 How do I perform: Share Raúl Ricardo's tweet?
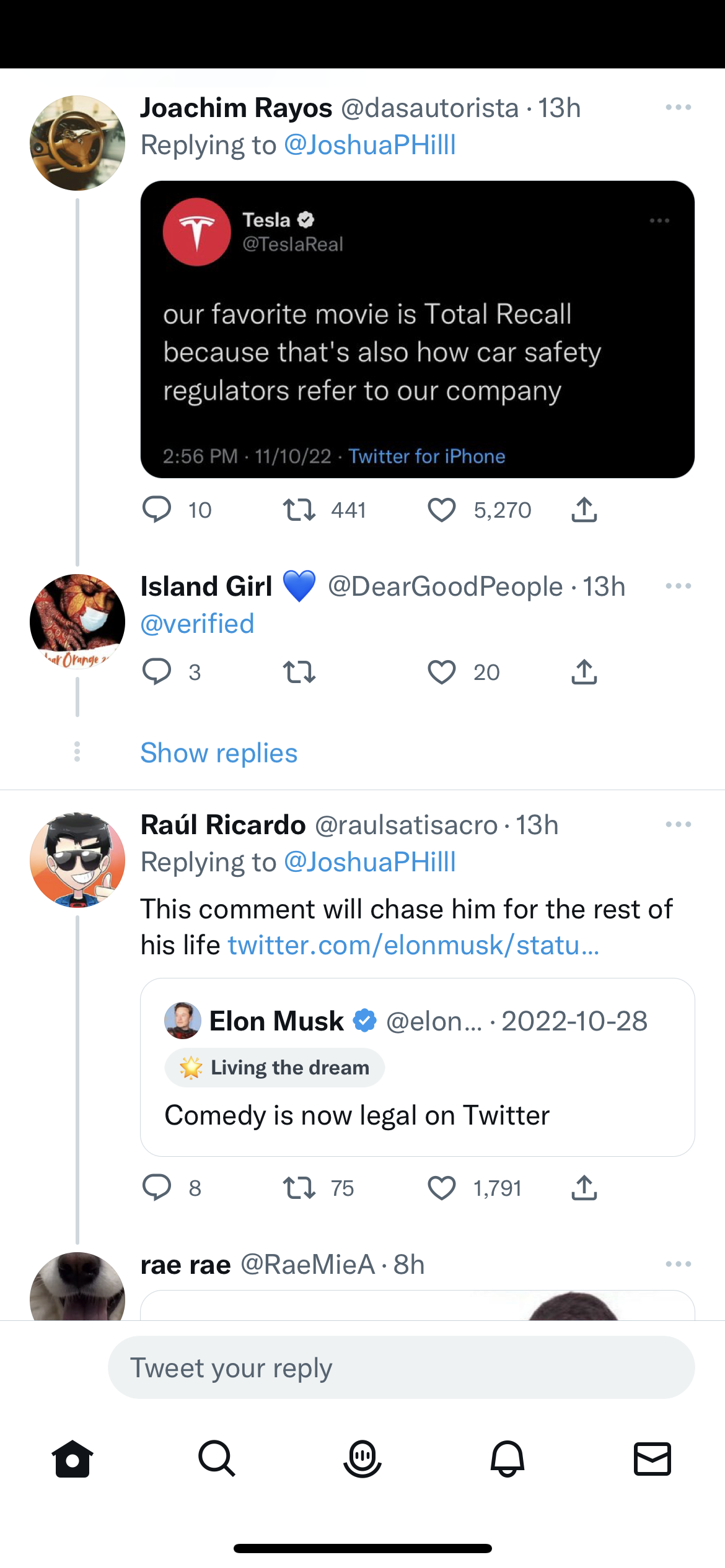pos(584,1188)
